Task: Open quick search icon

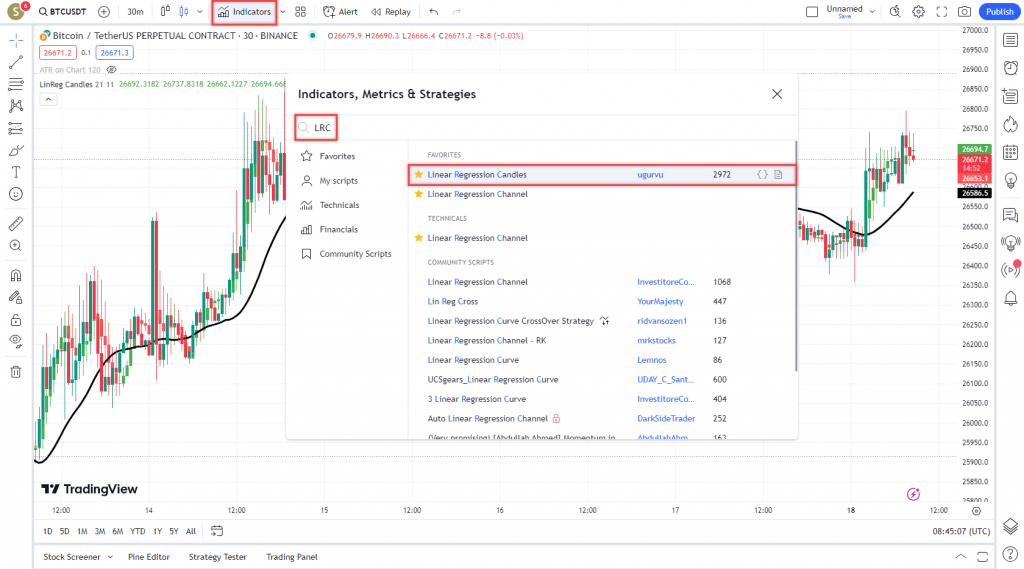Action: tap(895, 12)
